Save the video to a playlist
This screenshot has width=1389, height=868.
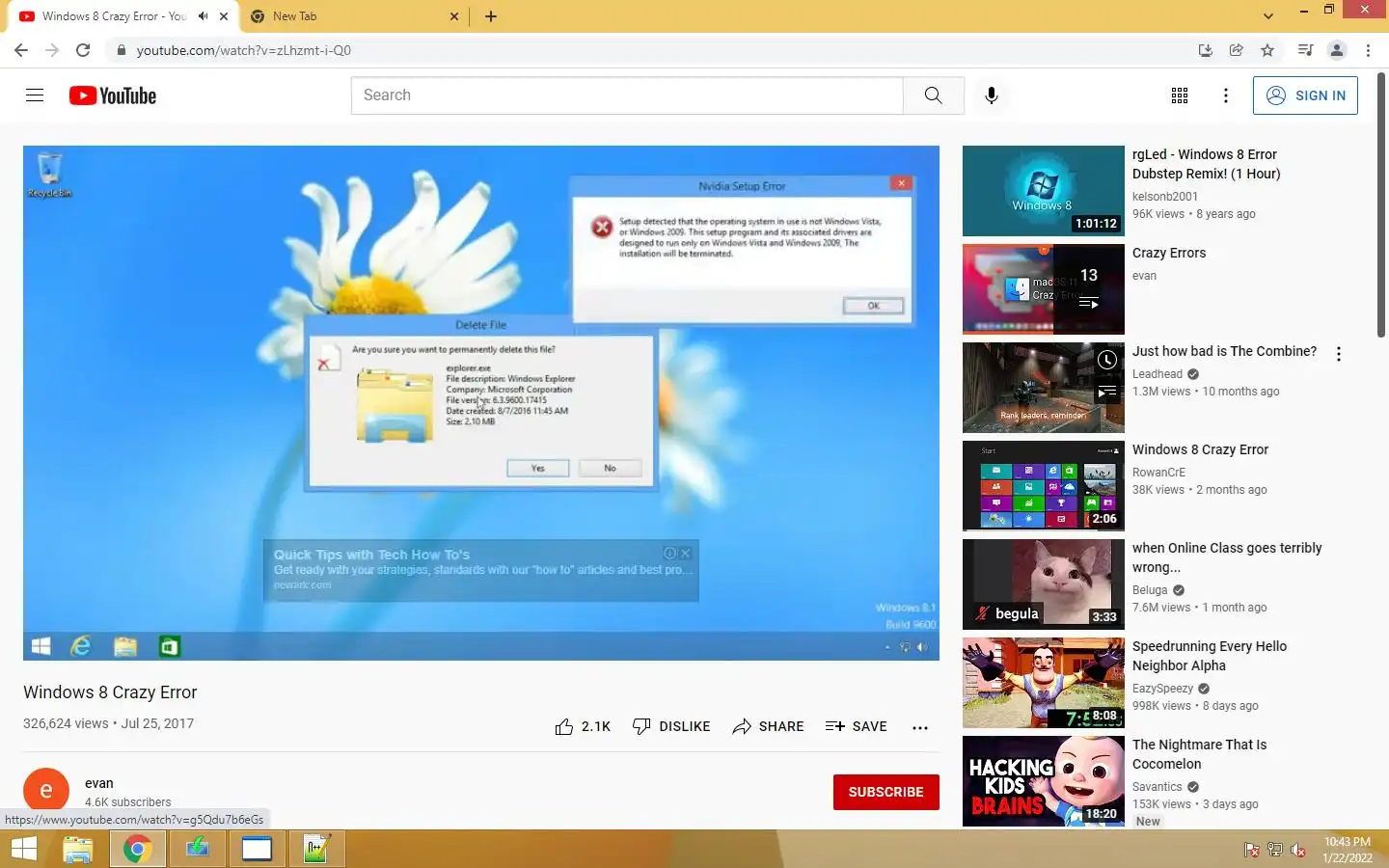[857, 726]
